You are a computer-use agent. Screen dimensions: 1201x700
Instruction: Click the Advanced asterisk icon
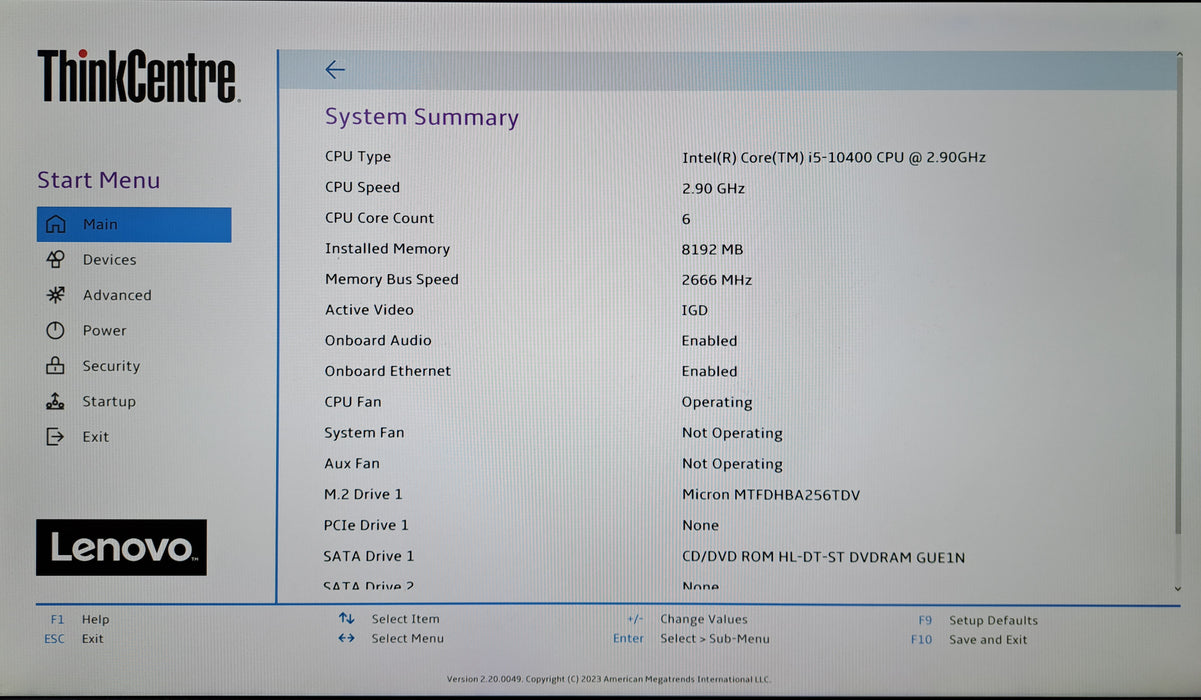[56, 295]
